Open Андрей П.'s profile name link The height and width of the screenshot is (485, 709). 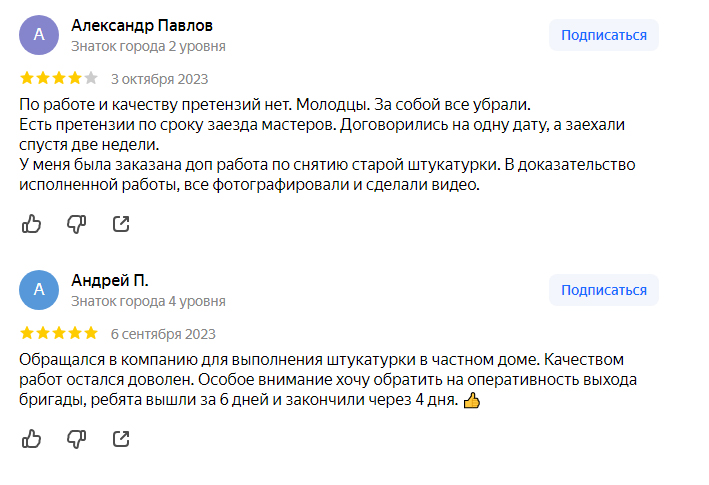tap(110, 280)
